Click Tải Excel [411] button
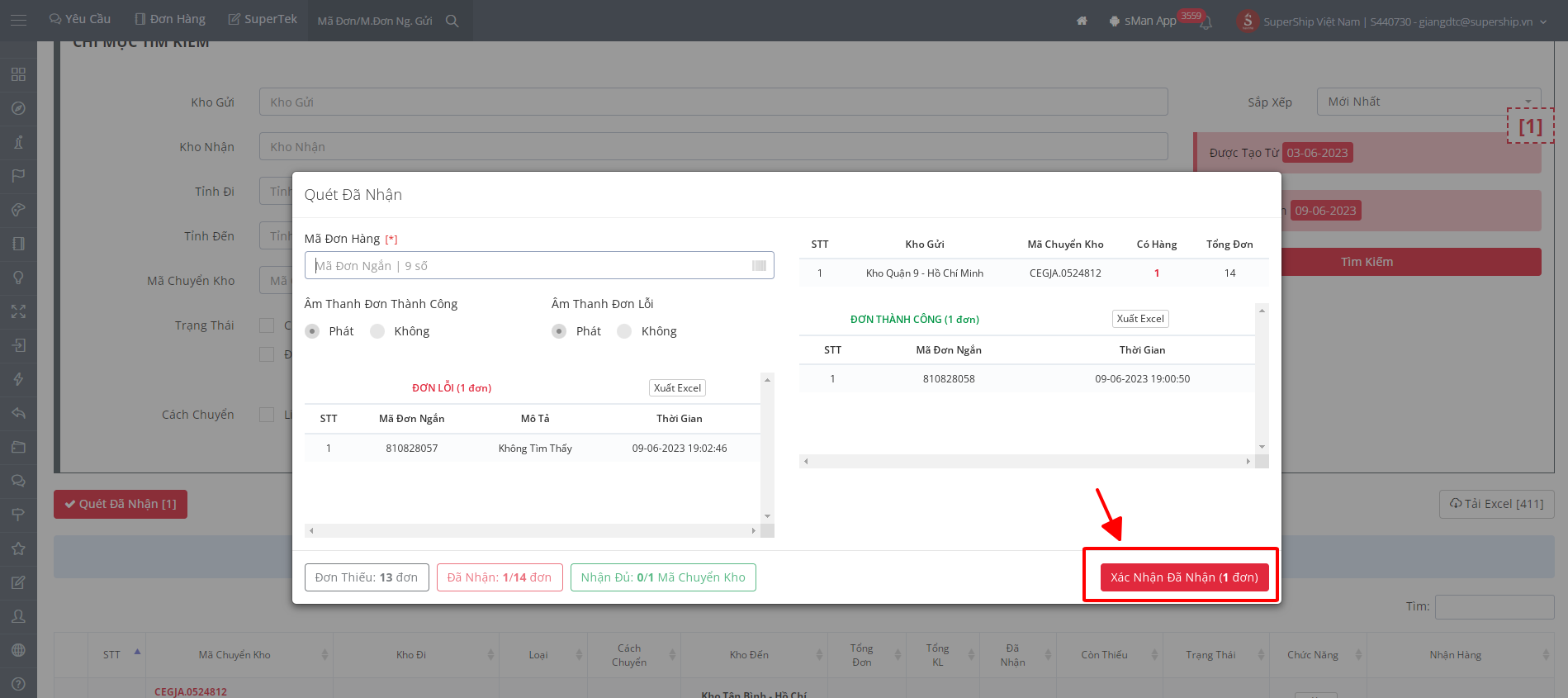This screenshot has height=698, width=1568. (x=1497, y=504)
